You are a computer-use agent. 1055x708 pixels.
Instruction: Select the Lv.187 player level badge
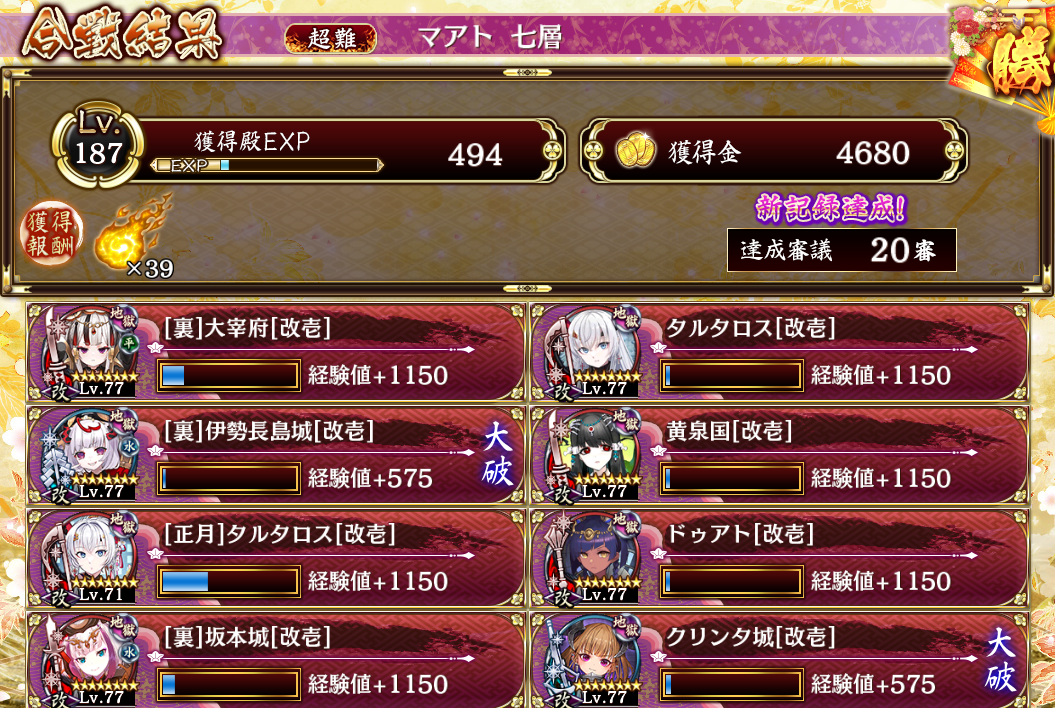(98, 145)
